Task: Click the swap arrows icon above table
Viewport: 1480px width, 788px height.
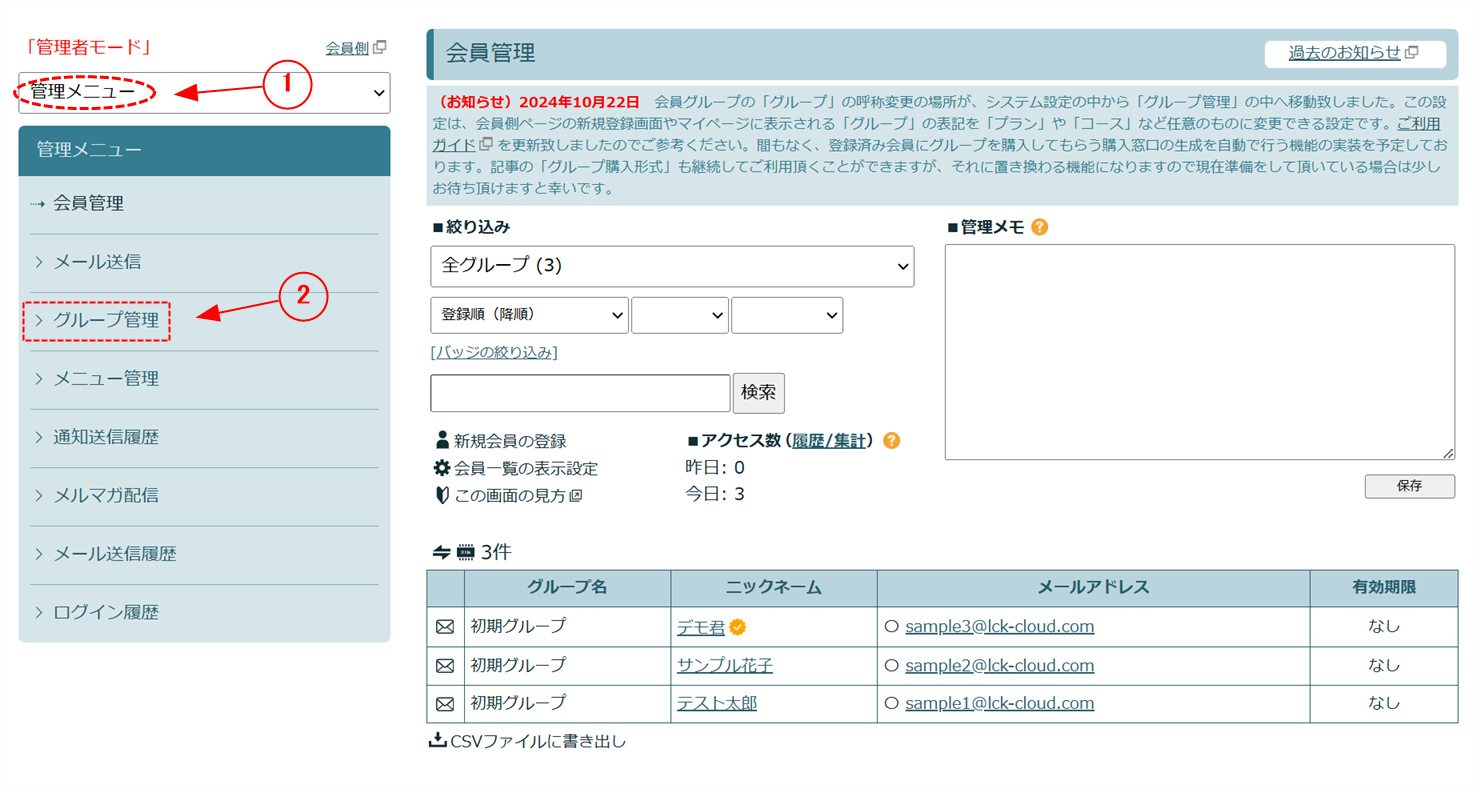Action: tap(441, 552)
